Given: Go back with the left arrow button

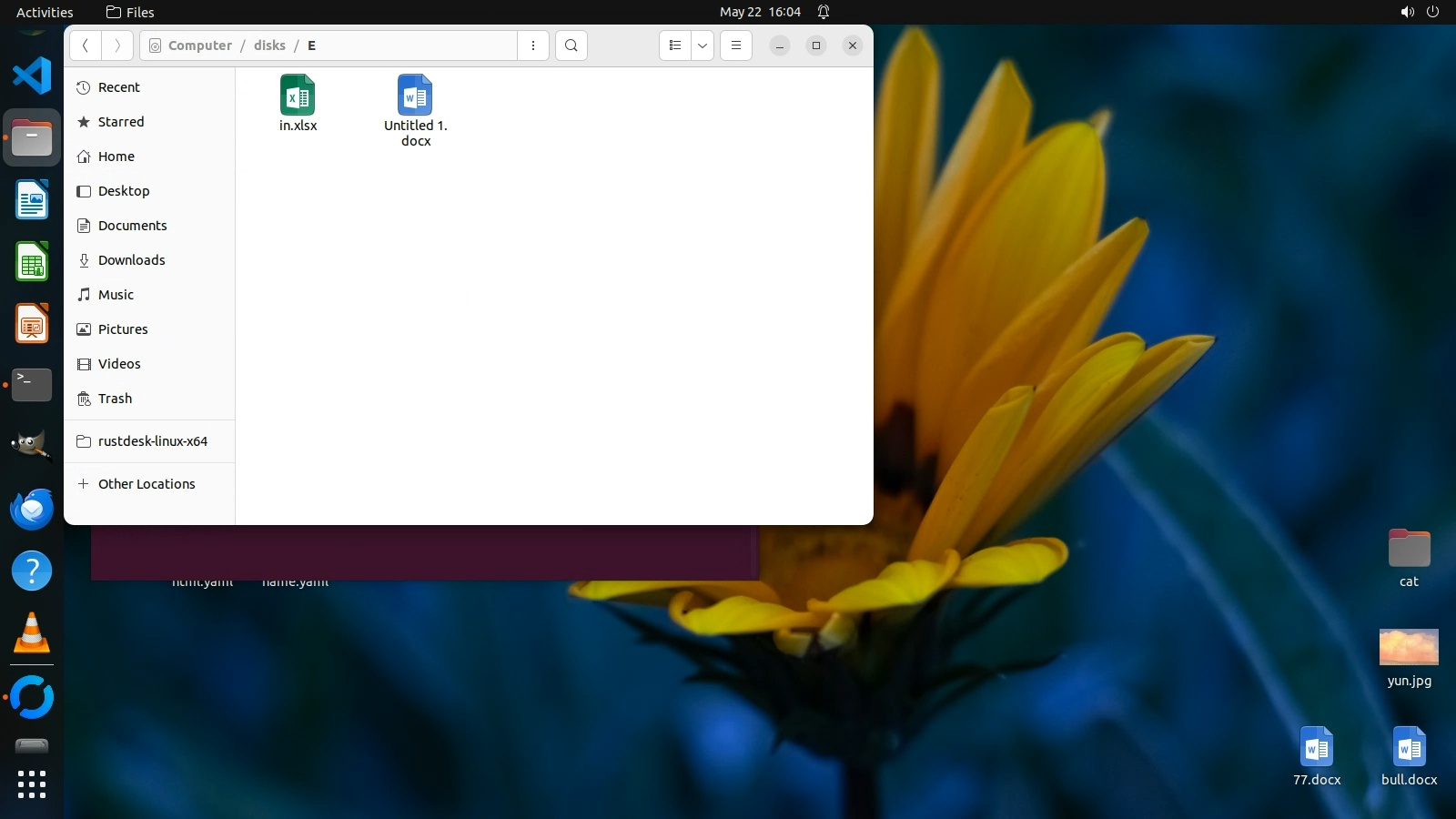Looking at the screenshot, I should [x=86, y=45].
